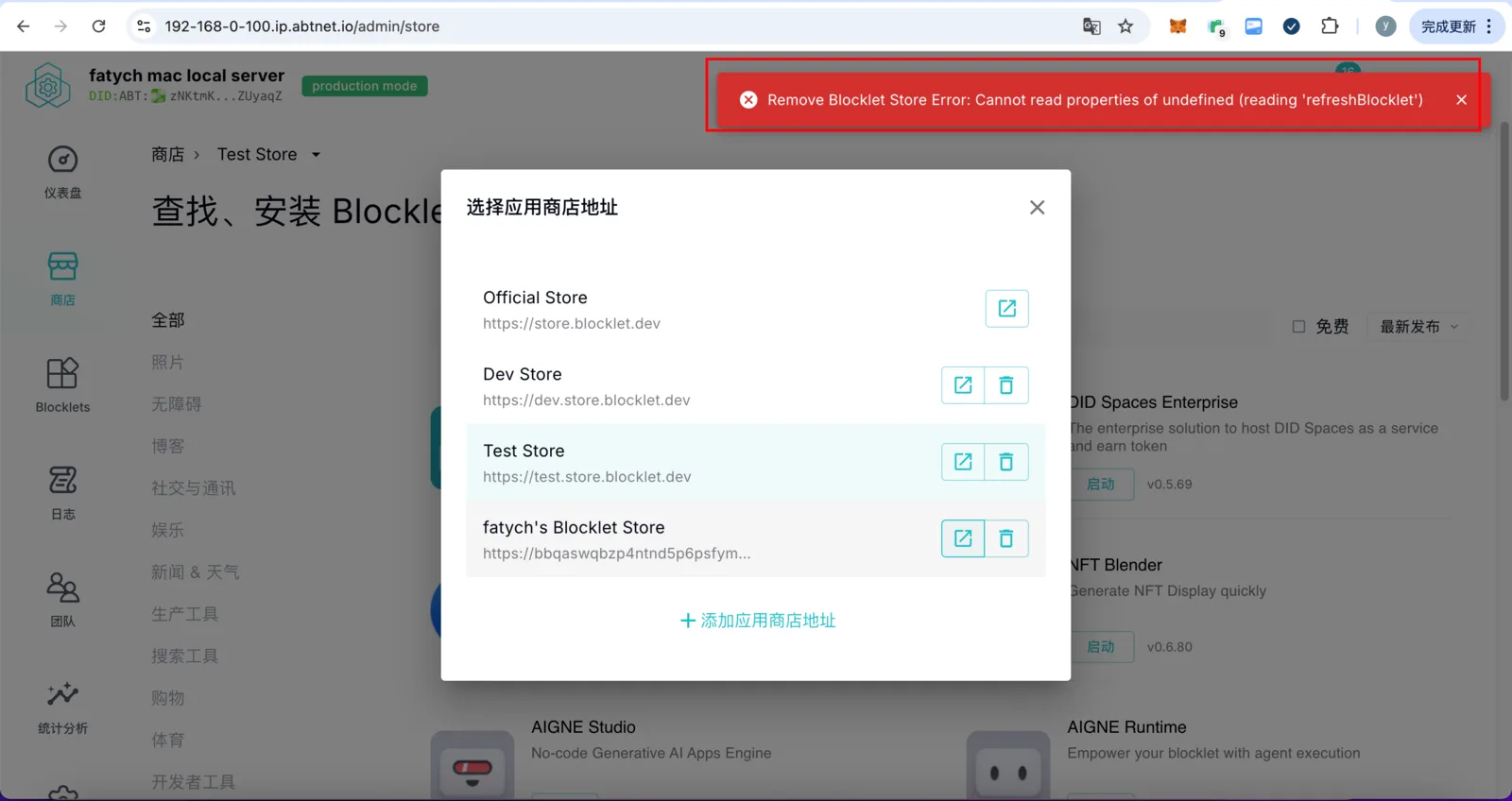Screen dimensions: 1512x801
Task: Open the Blocklets sidebar item
Action: pos(62,385)
